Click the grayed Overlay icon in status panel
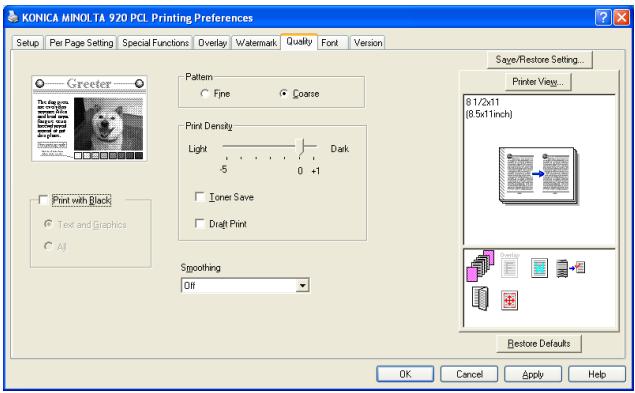This screenshot has height=393, width=635. [x=509, y=266]
